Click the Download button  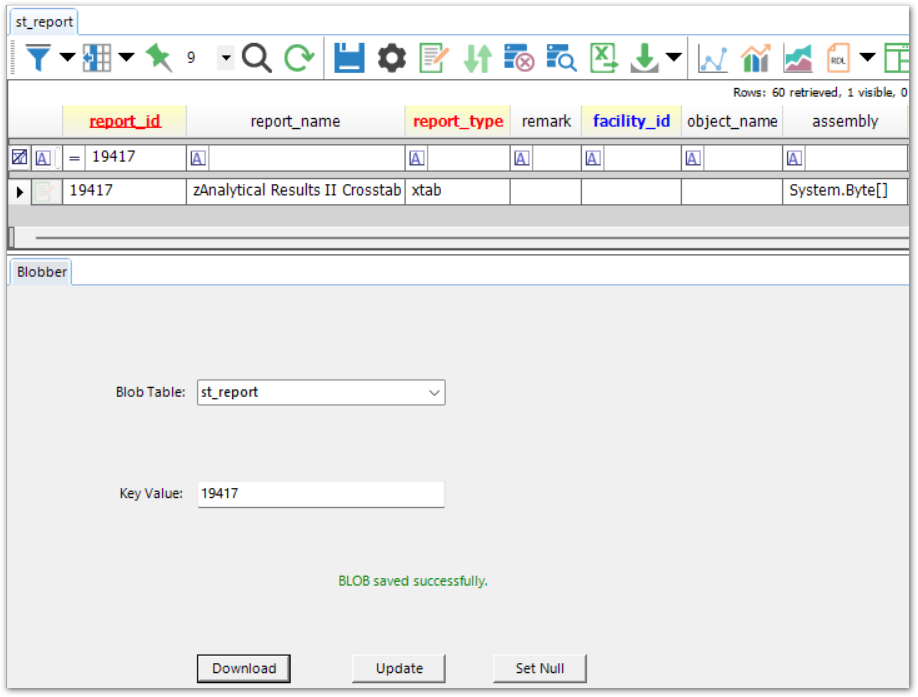pos(244,668)
